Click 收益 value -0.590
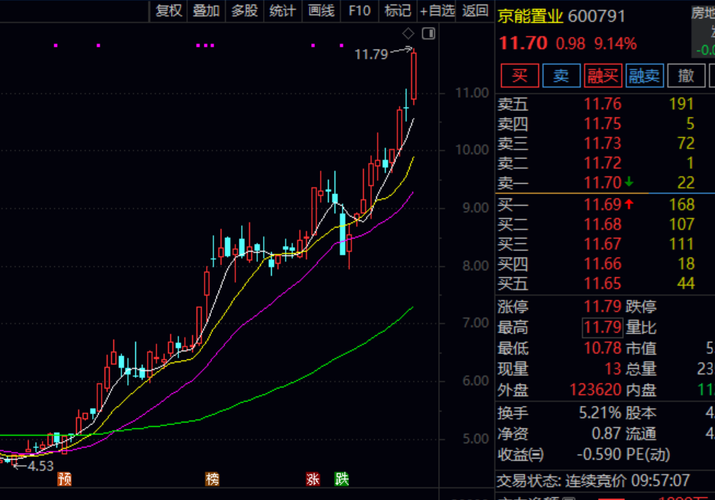The height and width of the screenshot is (500, 715). (599, 454)
